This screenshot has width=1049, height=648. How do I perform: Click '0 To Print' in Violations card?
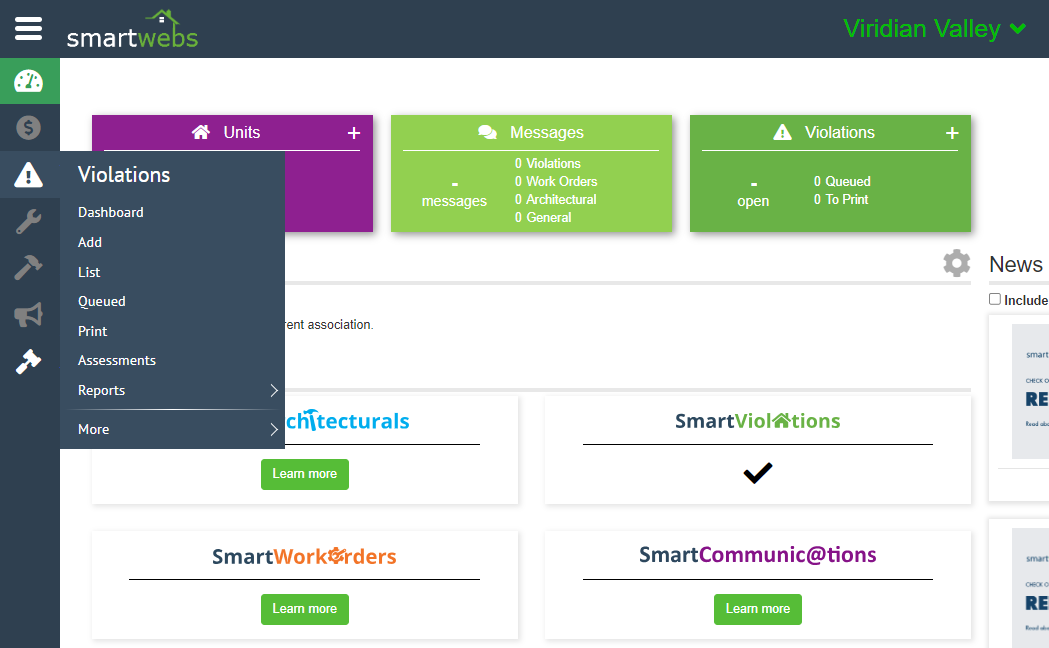tap(841, 199)
